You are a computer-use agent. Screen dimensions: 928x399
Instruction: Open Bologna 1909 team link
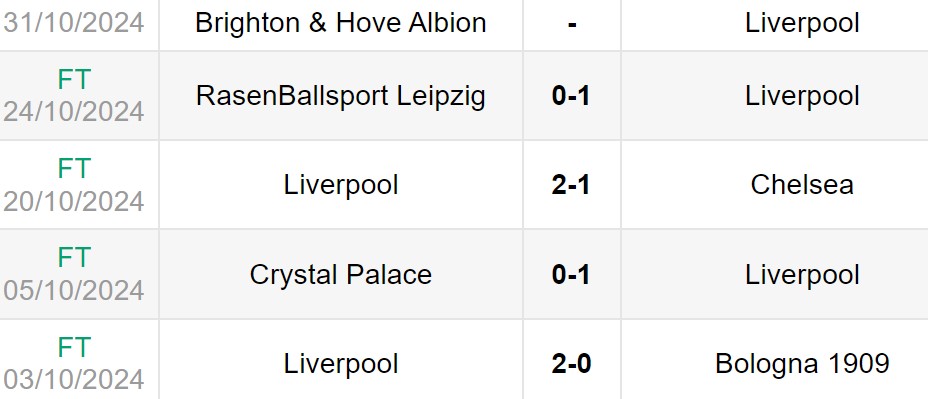(x=802, y=363)
